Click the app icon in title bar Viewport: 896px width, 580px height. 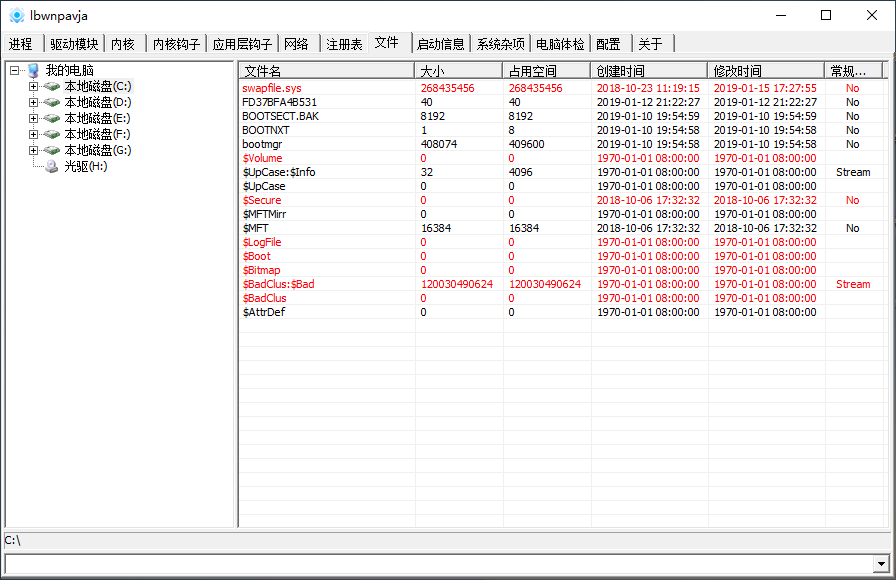pyautogui.click(x=17, y=15)
